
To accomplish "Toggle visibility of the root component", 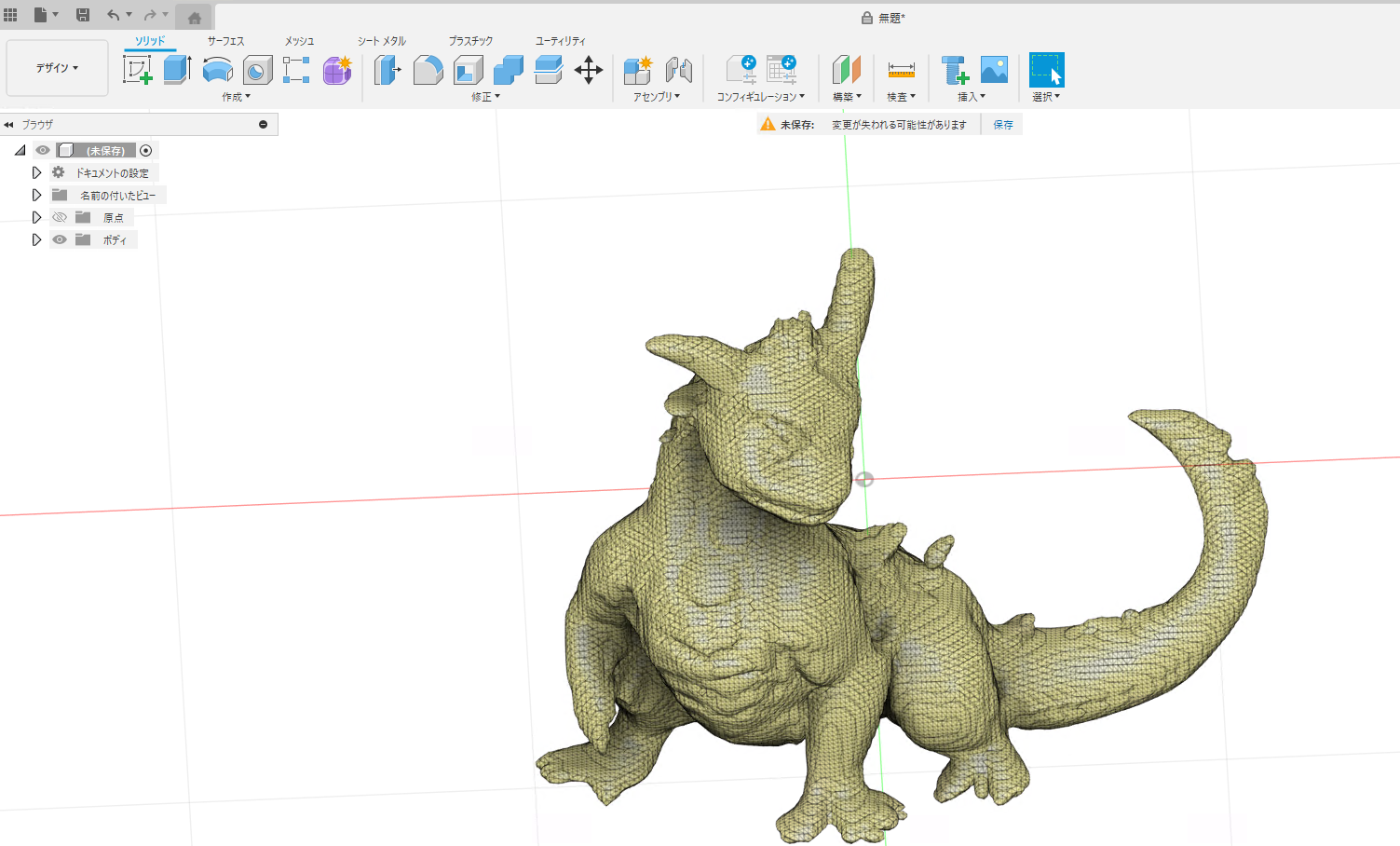I will (43, 150).
